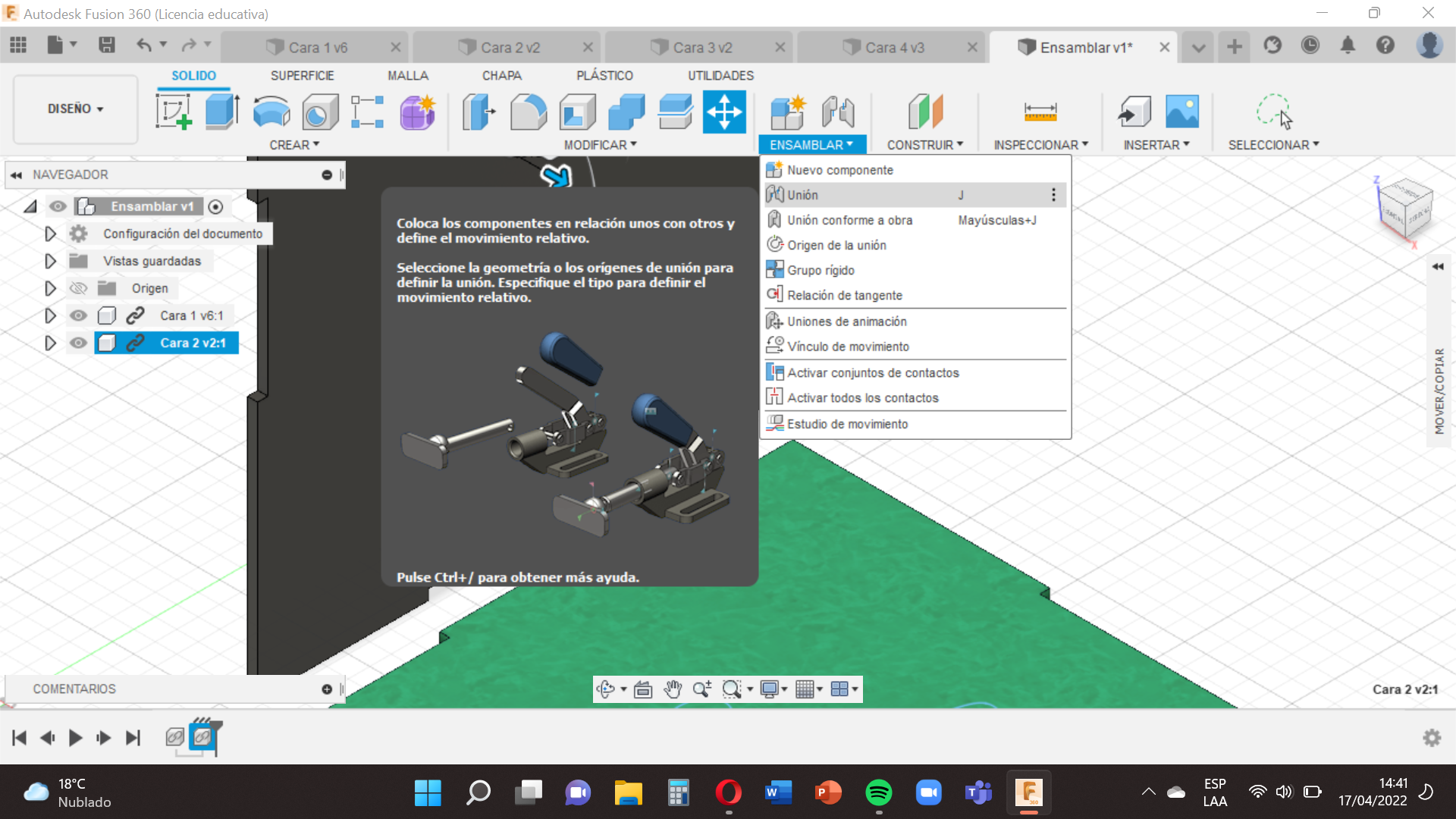Click the Insert Derive icon

click(1134, 112)
